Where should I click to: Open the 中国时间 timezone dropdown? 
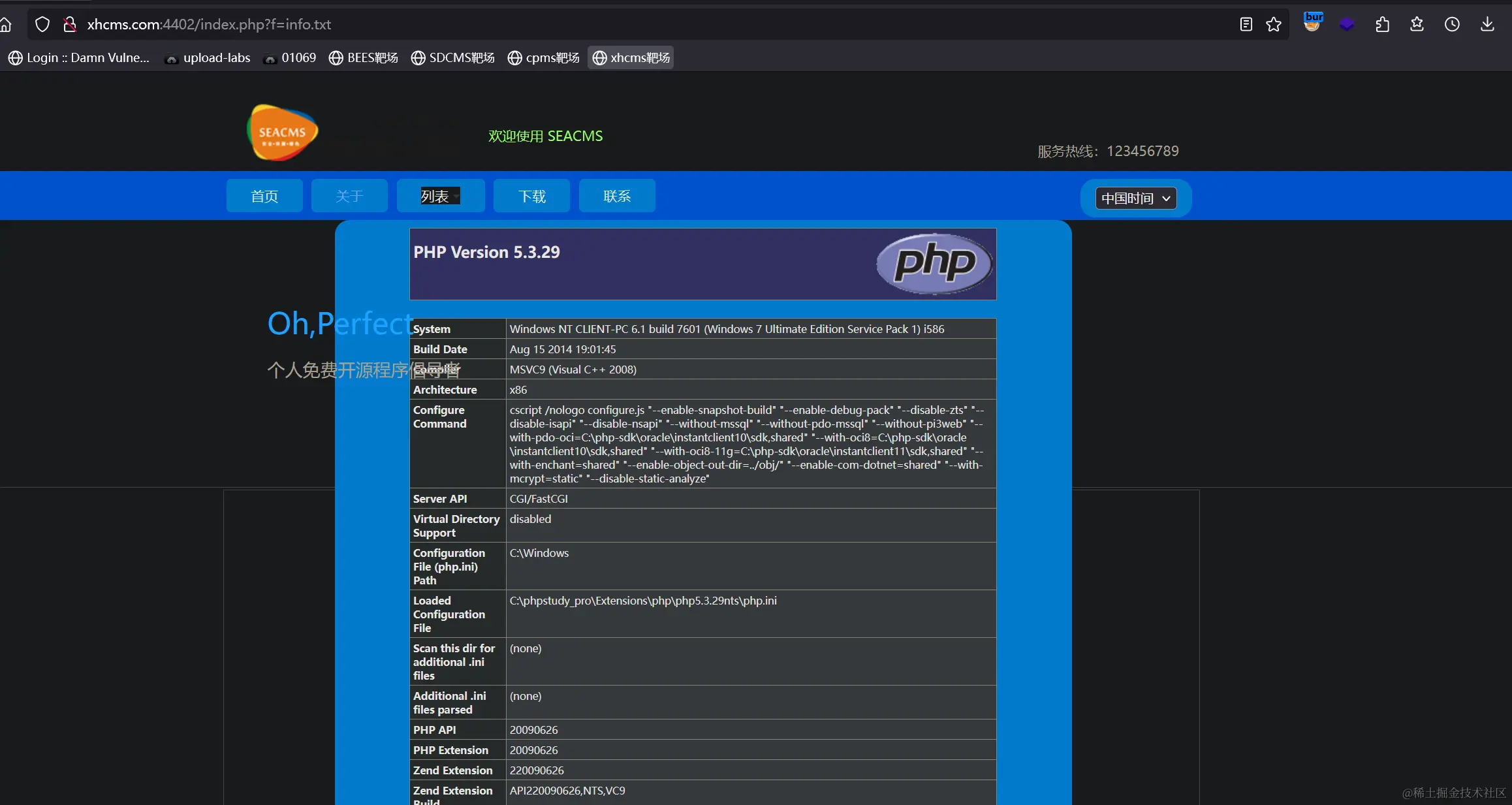(x=1136, y=198)
